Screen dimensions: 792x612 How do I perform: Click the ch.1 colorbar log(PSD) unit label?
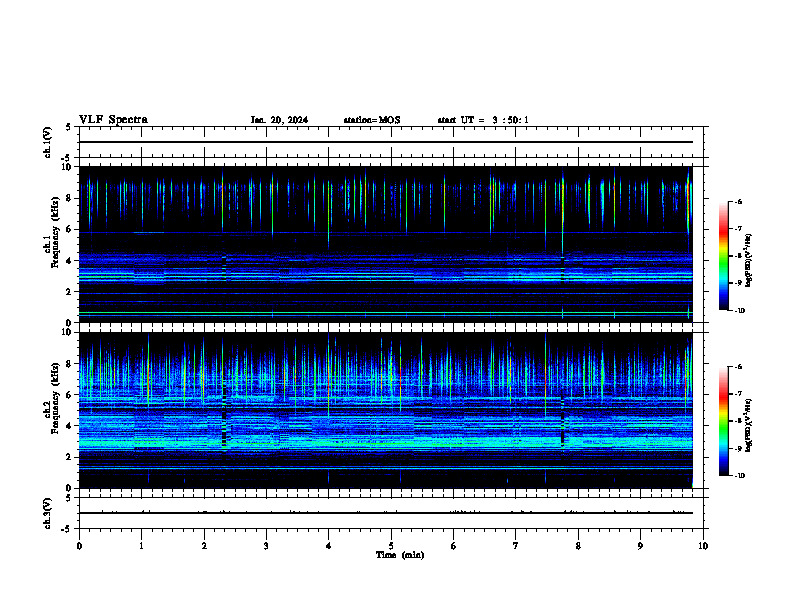point(749,261)
